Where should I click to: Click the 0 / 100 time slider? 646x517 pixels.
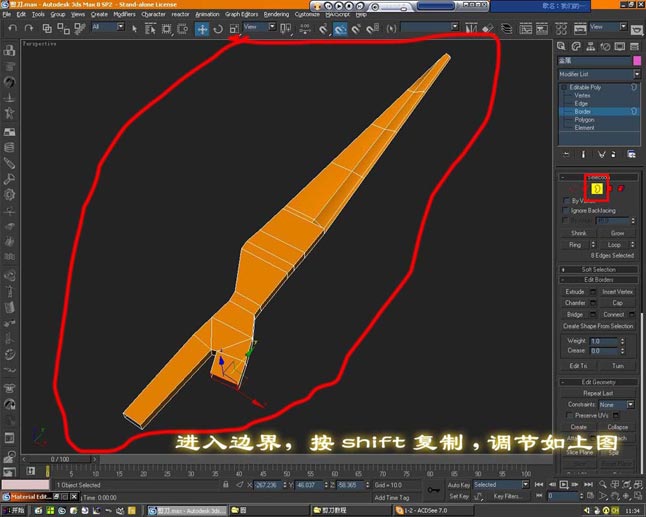tap(60, 459)
